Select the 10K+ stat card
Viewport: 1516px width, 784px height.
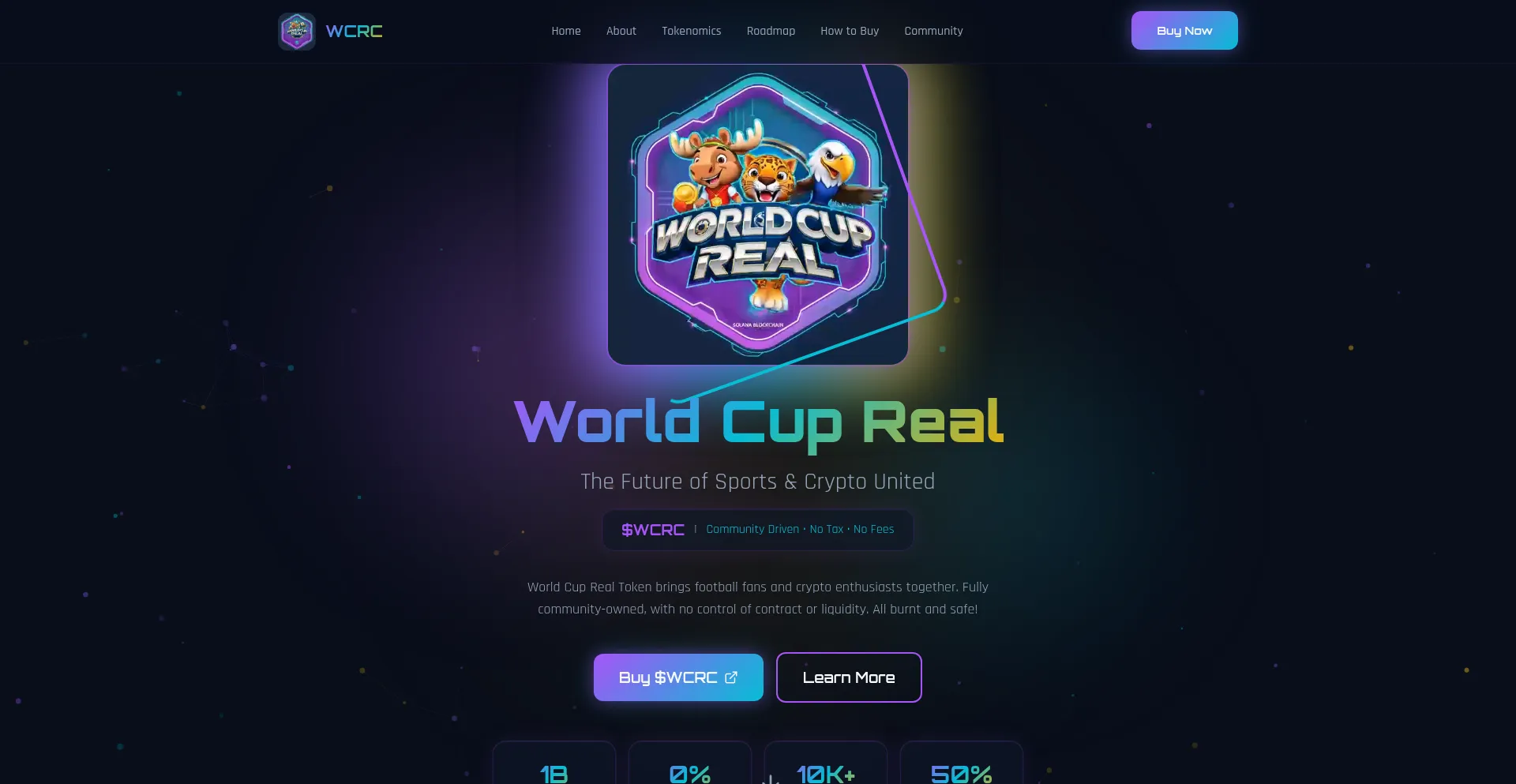coord(826,763)
